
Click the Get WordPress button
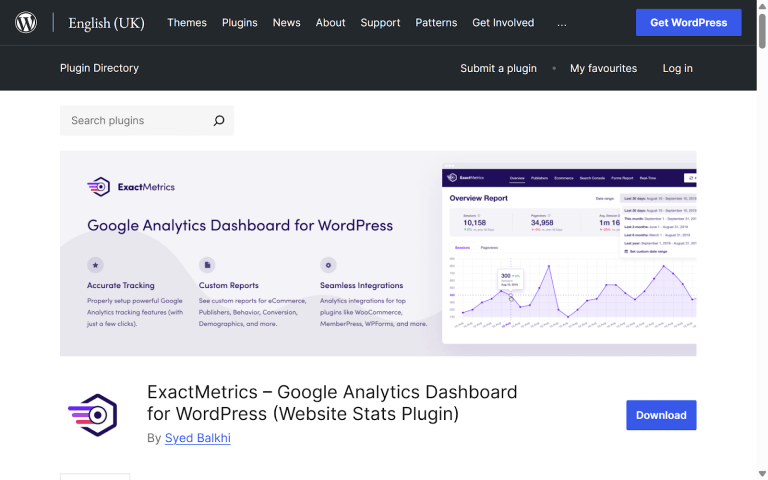click(x=688, y=23)
